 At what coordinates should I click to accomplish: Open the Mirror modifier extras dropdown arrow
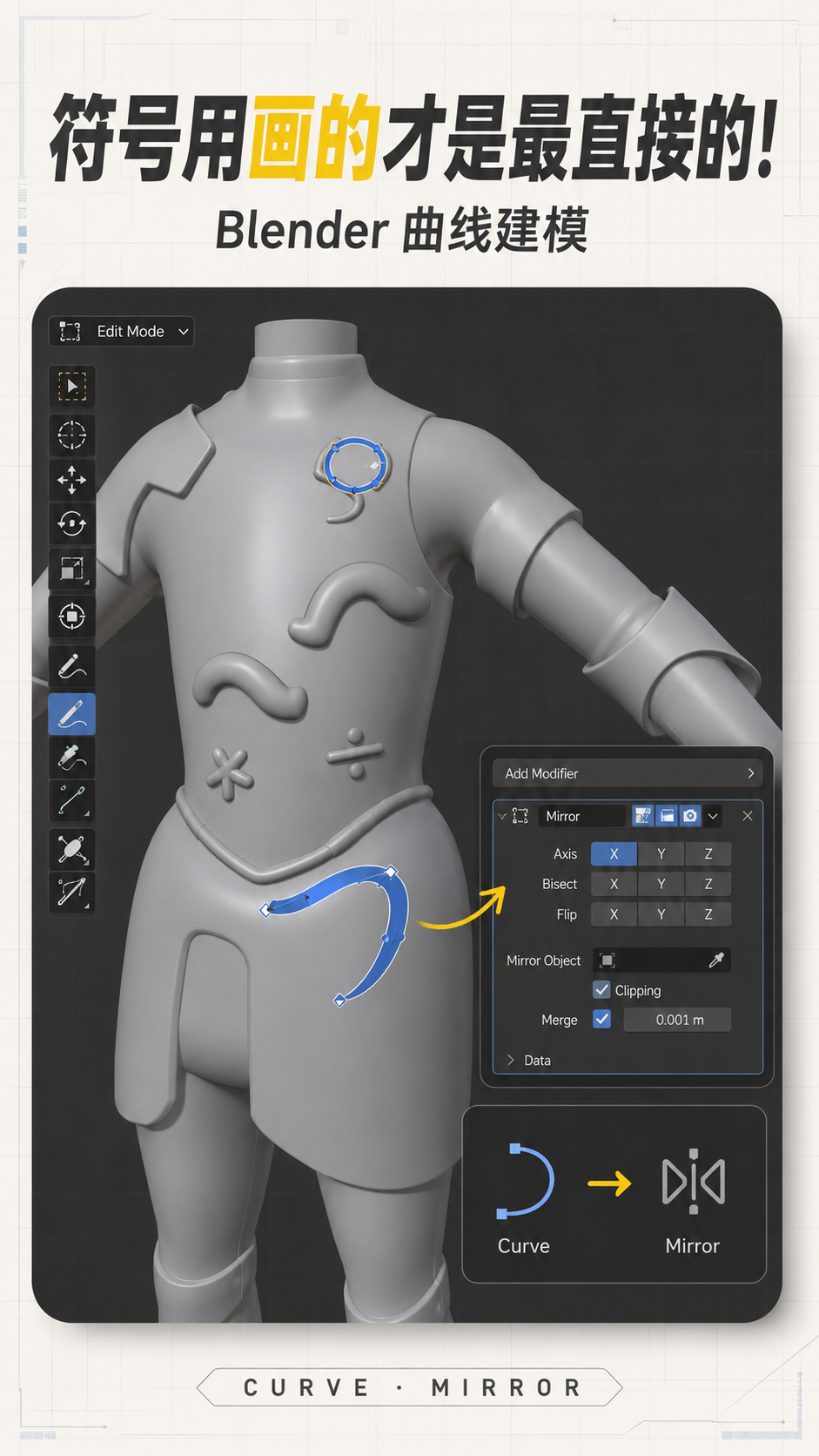[x=713, y=816]
